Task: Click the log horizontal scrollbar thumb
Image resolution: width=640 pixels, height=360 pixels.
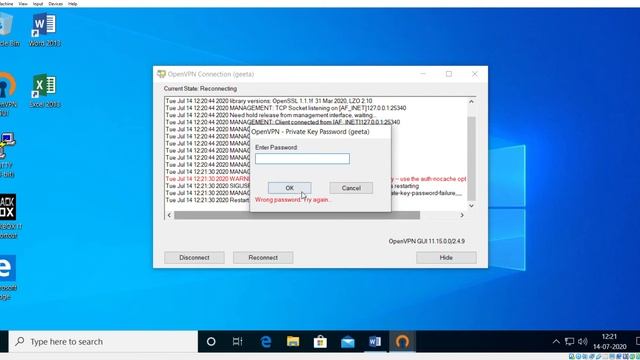Action: point(297,215)
